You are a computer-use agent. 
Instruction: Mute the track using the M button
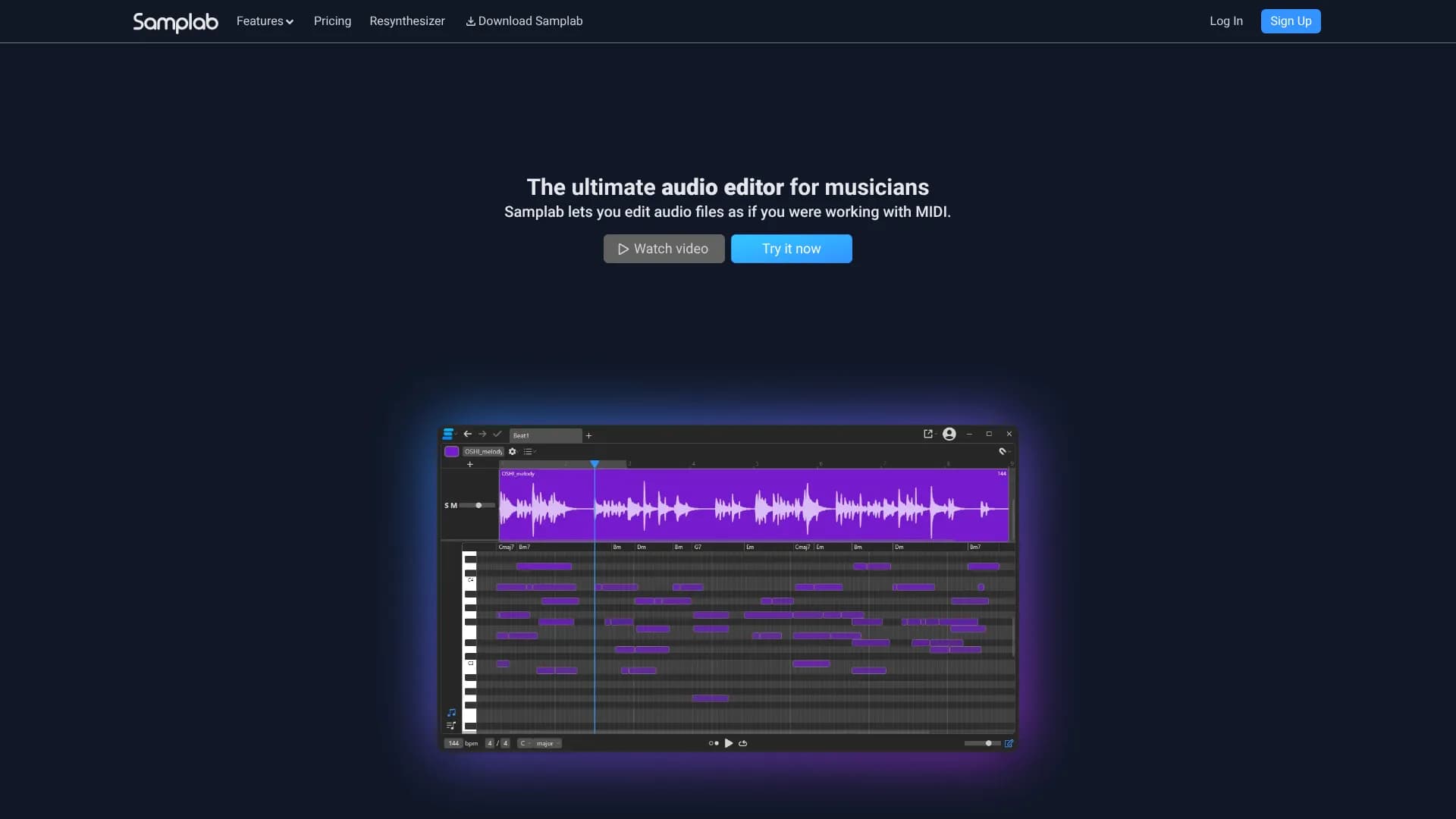(454, 506)
